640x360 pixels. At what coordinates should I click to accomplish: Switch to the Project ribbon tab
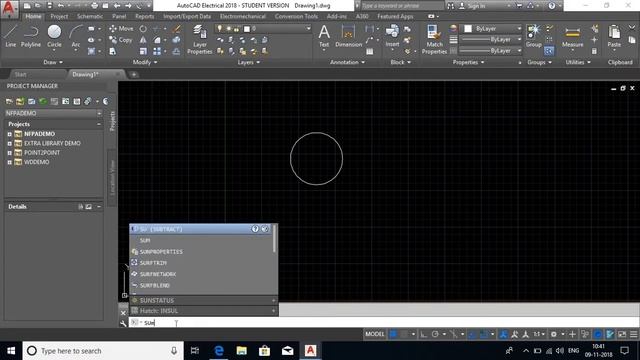(x=59, y=16)
